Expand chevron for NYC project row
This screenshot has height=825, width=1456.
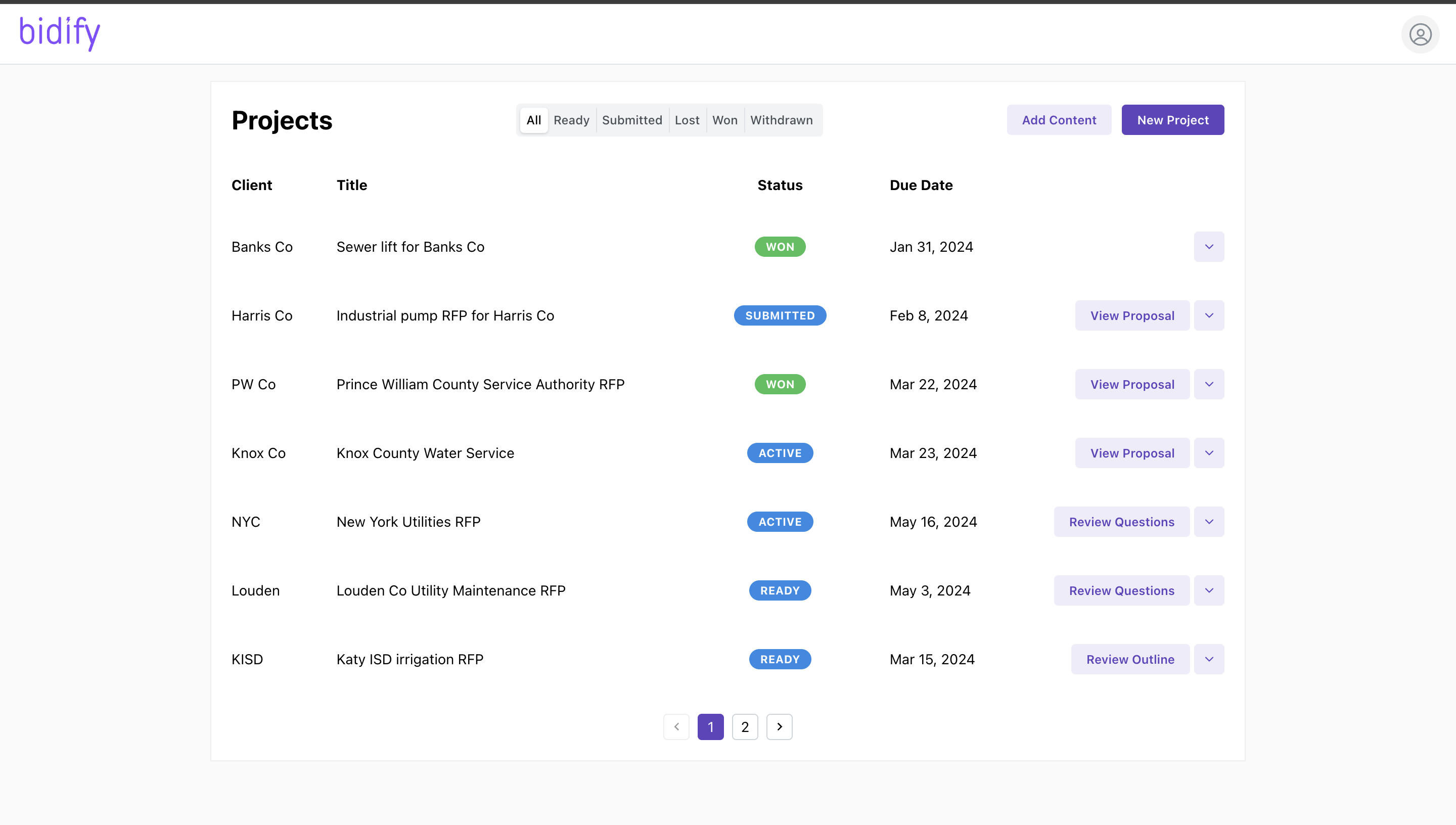pos(1208,521)
